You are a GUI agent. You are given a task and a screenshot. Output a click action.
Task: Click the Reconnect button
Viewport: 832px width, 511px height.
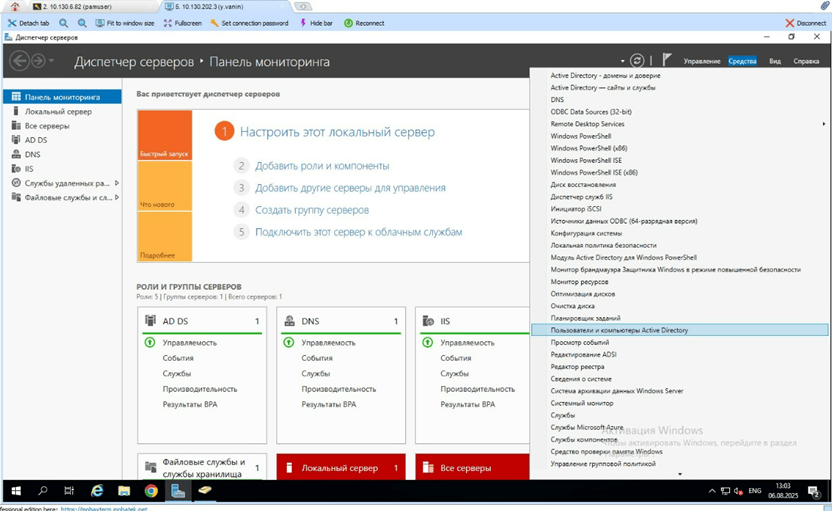(364, 23)
